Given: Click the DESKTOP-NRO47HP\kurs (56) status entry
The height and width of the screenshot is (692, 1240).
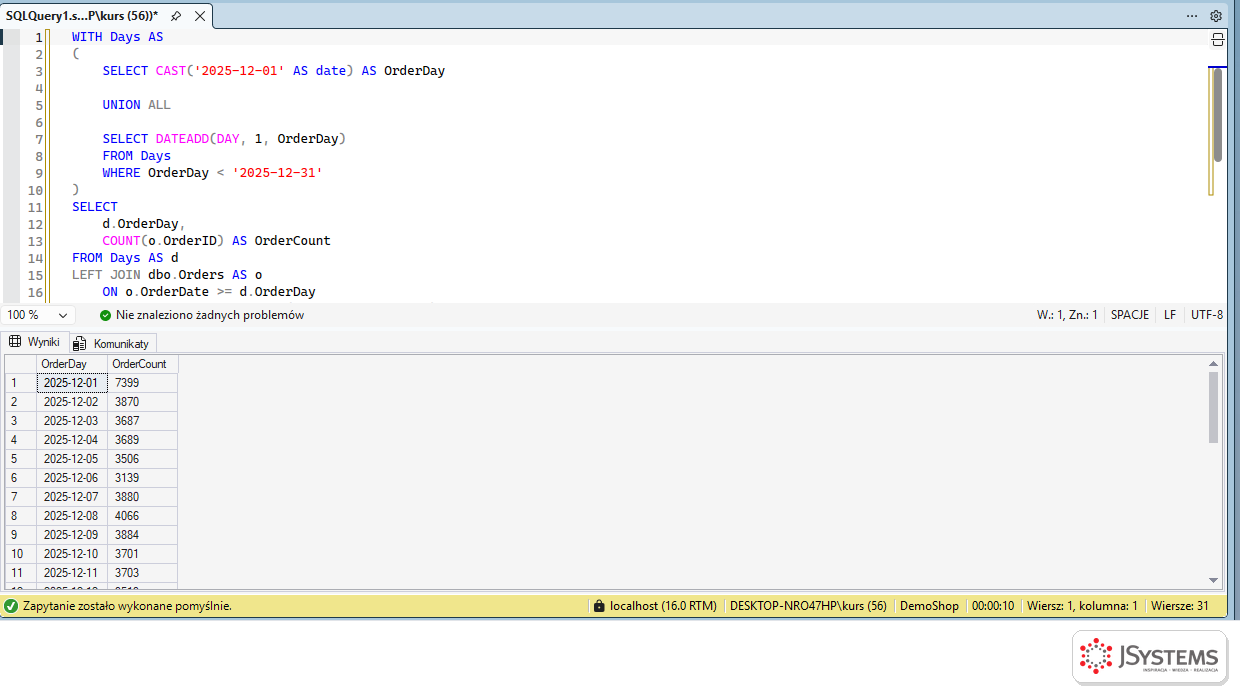Looking at the screenshot, I should pyautogui.click(x=808, y=606).
